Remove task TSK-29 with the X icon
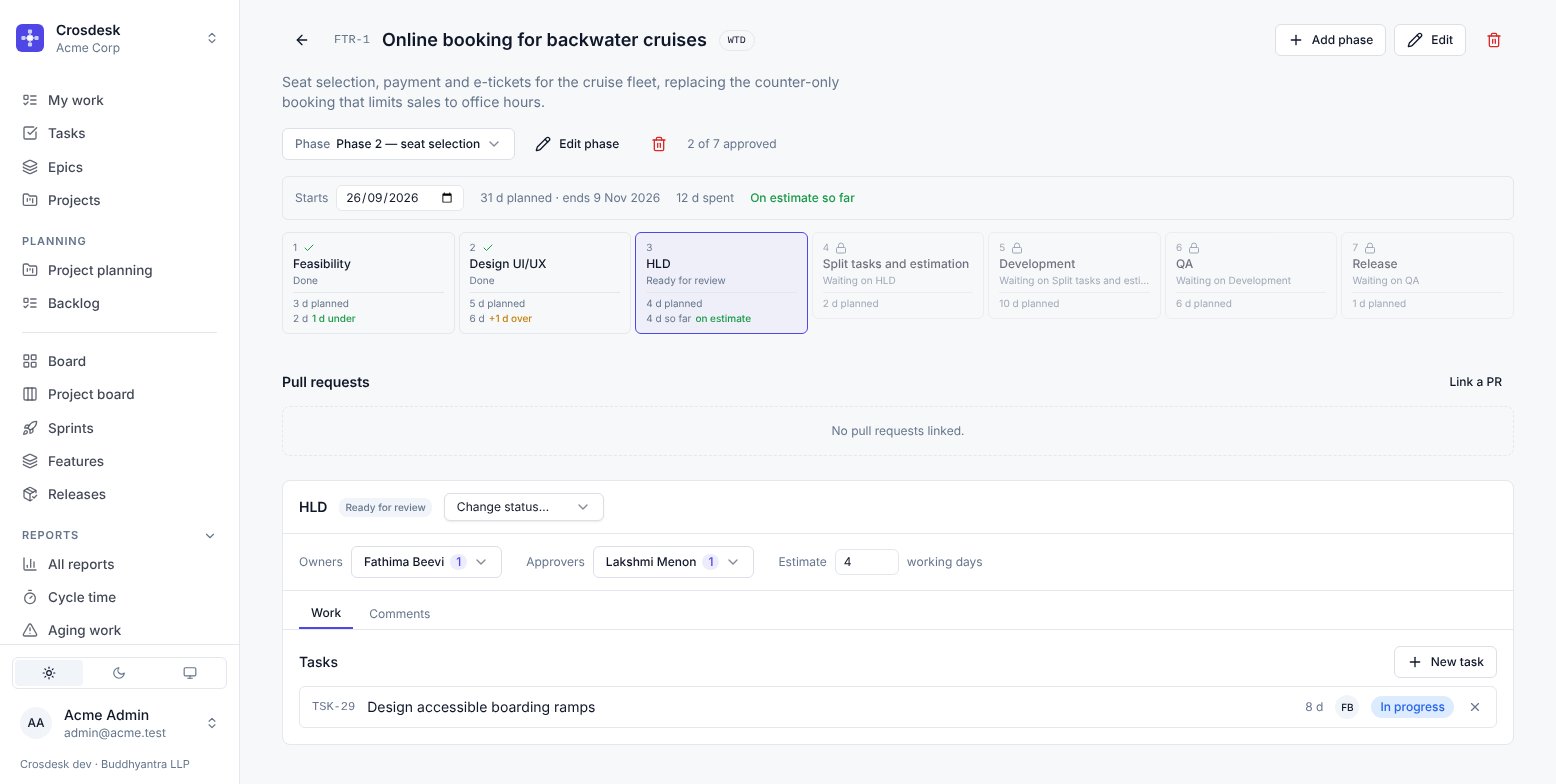Screen dimensions: 1556x784 click(x=1474, y=707)
